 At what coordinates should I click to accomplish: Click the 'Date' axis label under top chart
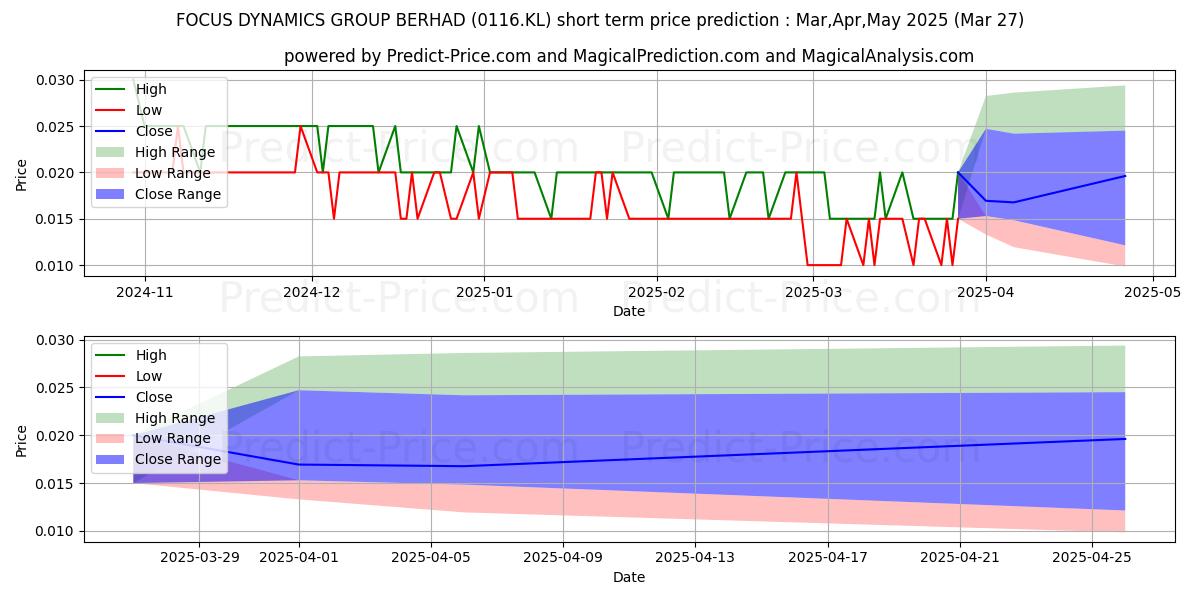[x=629, y=311]
